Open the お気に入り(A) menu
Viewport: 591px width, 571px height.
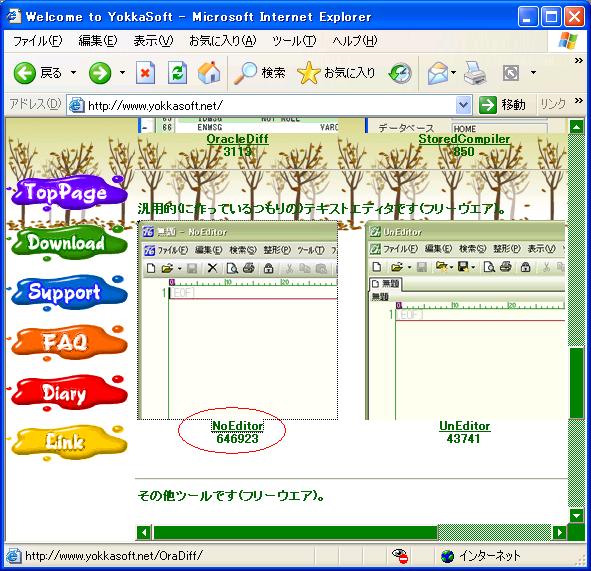click(x=222, y=40)
